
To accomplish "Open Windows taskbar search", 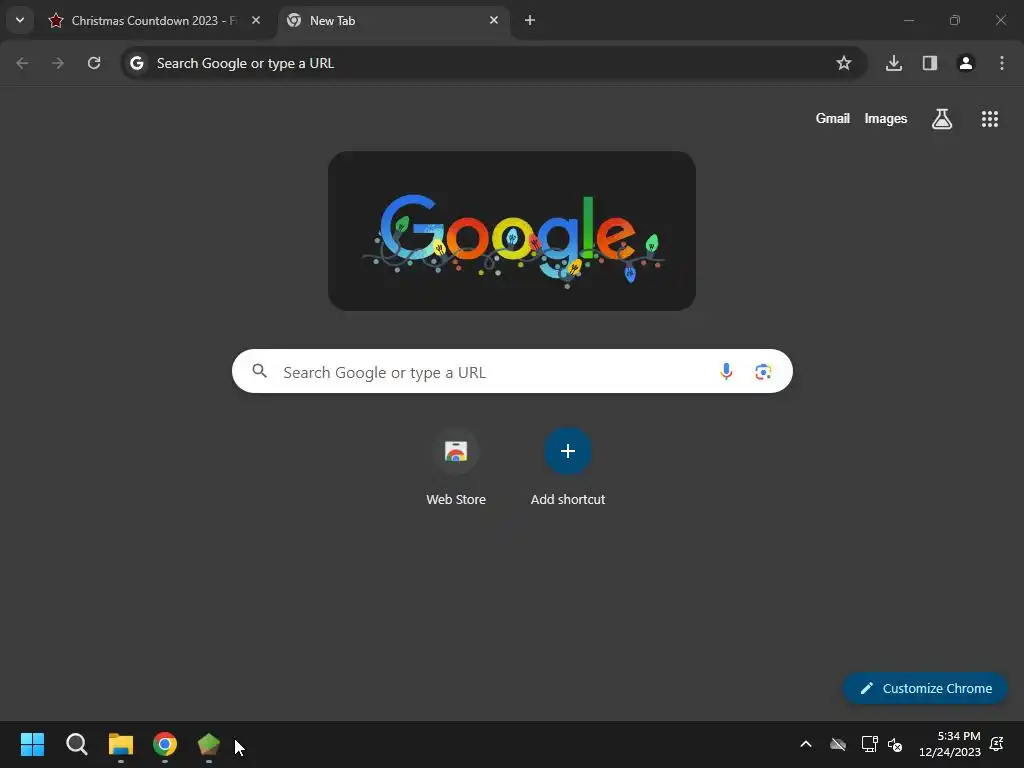I will [x=77, y=744].
